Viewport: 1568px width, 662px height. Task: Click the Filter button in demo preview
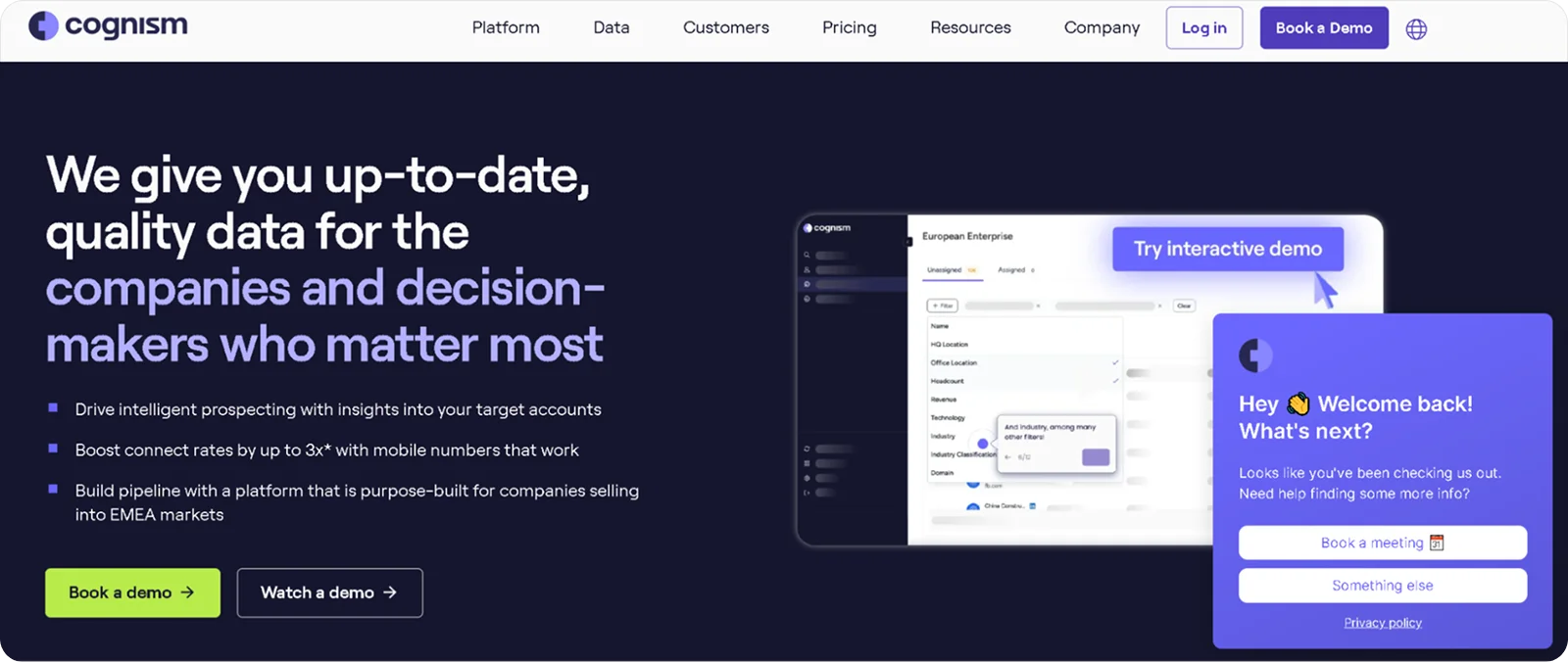coord(943,306)
